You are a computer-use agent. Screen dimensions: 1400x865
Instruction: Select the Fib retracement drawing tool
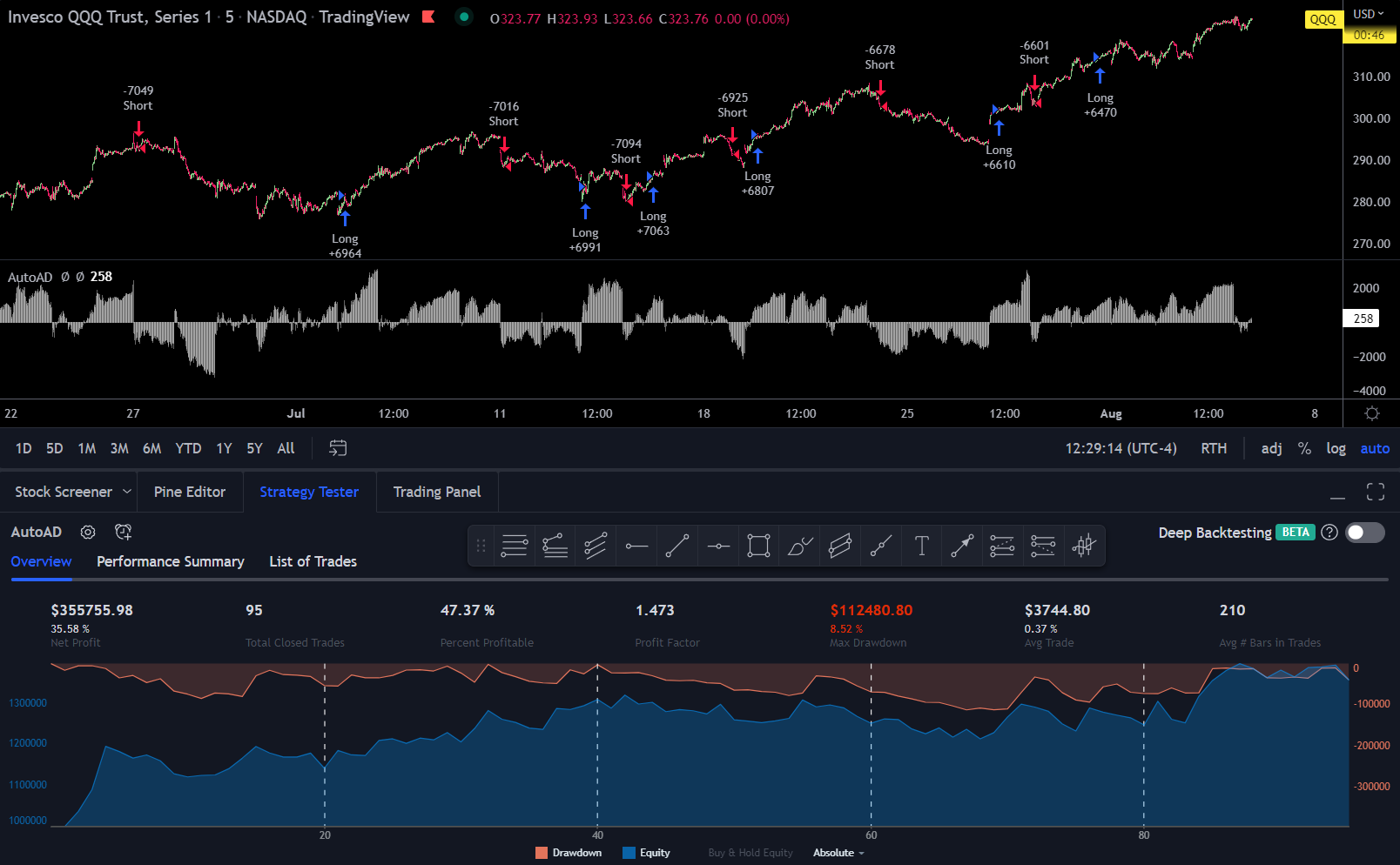[x=515, y=546]
